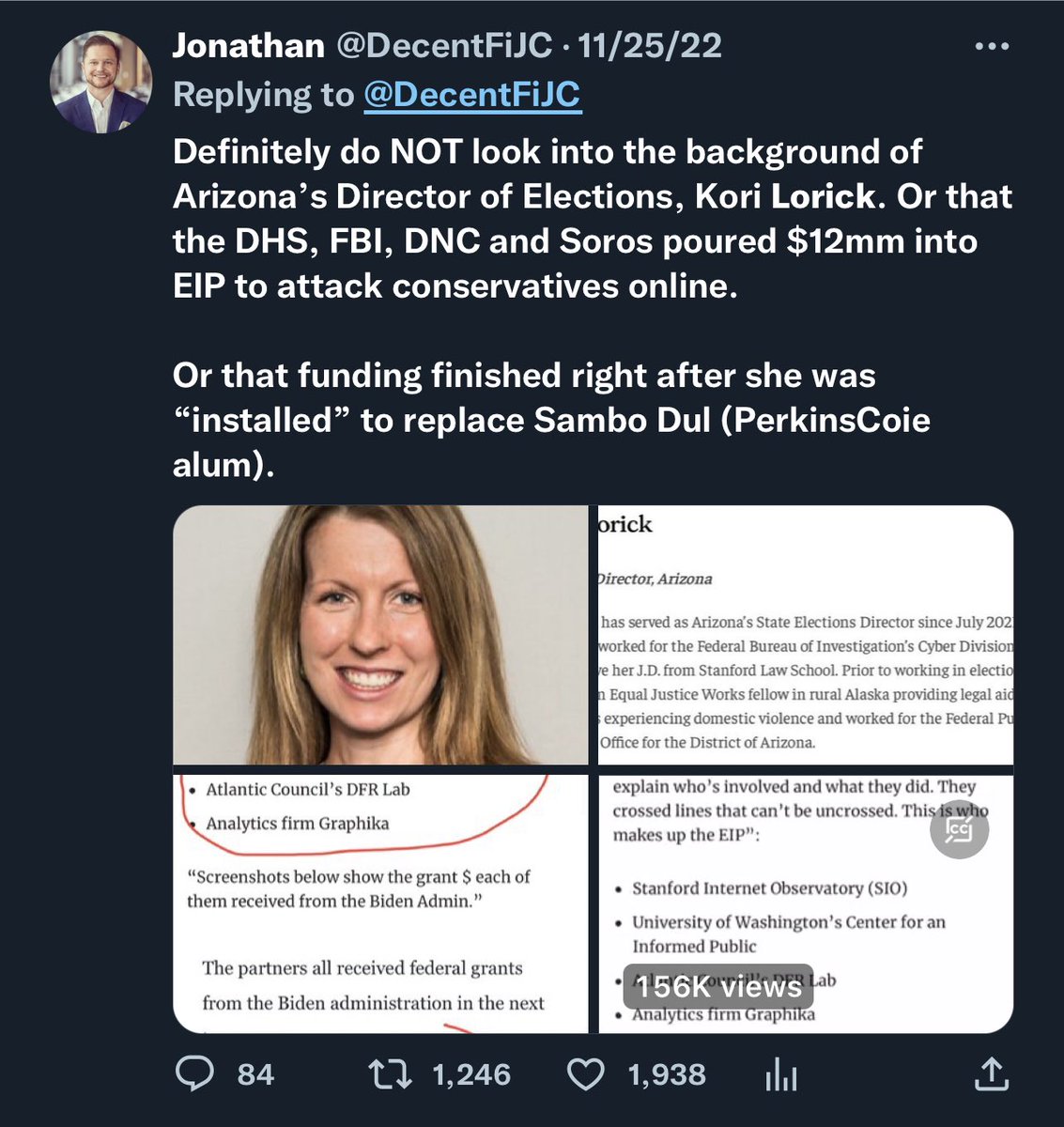Retweet using the retweet arrows icon
The width and height of the screenshot is (1064, 1127).
point(388,1073)
